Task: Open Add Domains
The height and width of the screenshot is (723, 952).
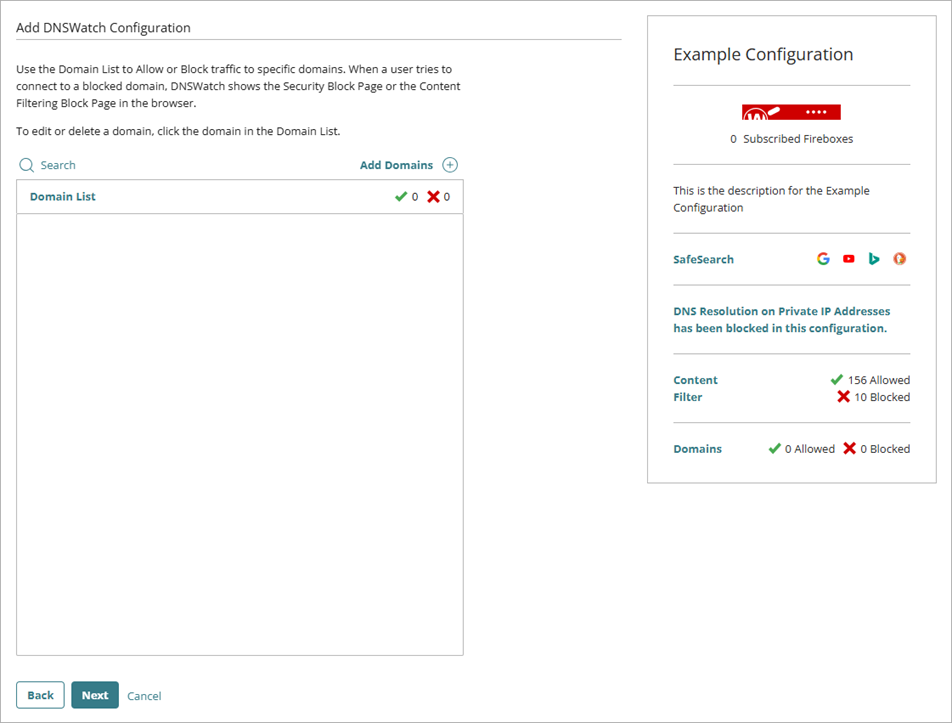Action: [x=397, y=164]
